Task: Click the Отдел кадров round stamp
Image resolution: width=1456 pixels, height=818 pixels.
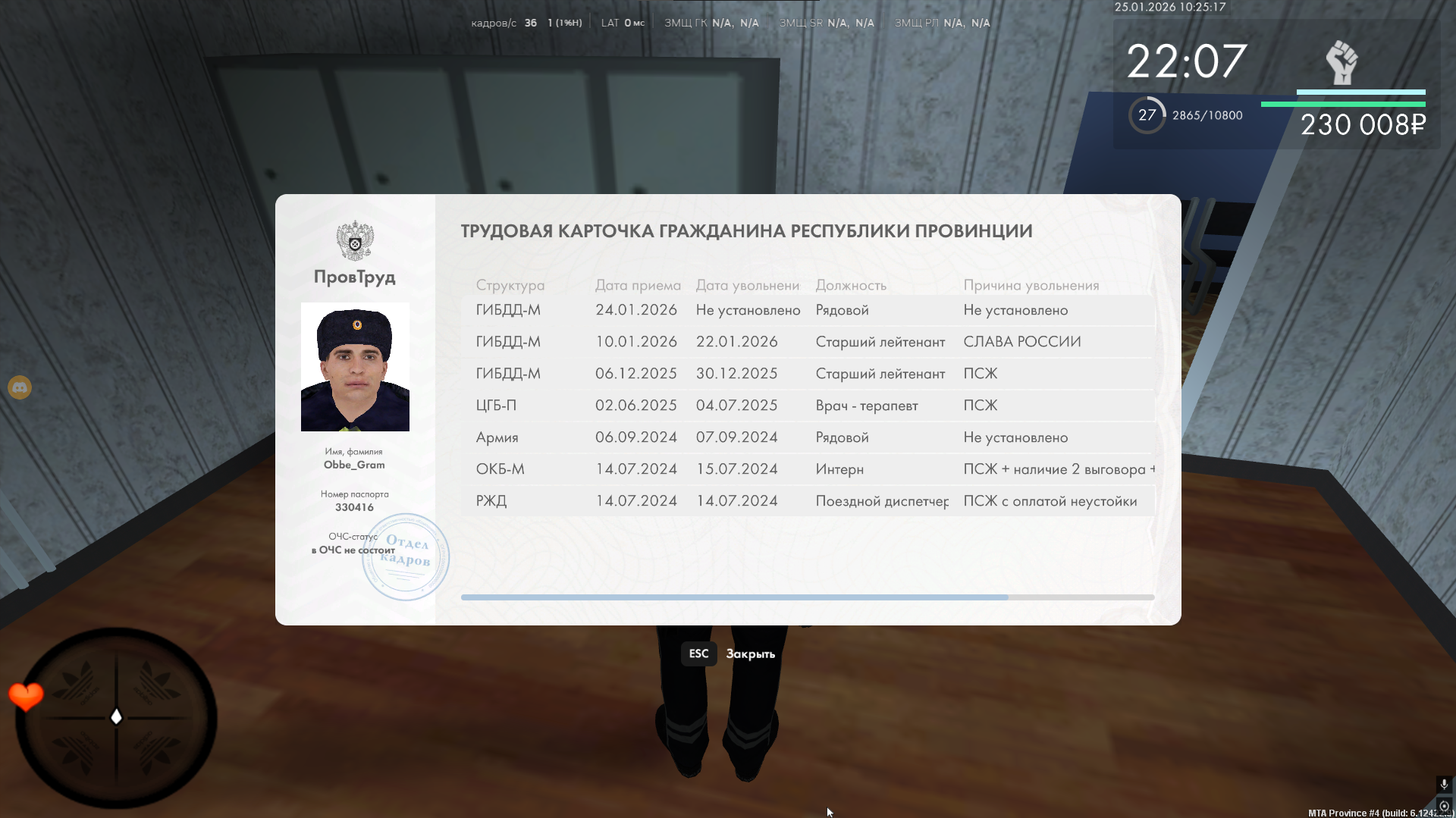Action: tap(406, 557)
